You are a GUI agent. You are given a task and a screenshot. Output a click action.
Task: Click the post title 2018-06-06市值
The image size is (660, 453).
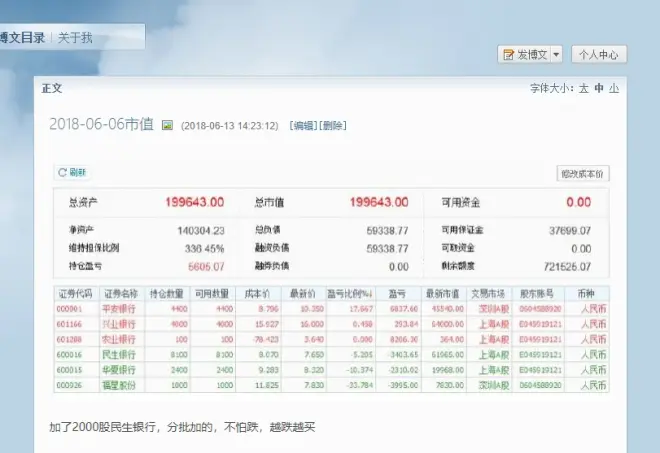100,125
